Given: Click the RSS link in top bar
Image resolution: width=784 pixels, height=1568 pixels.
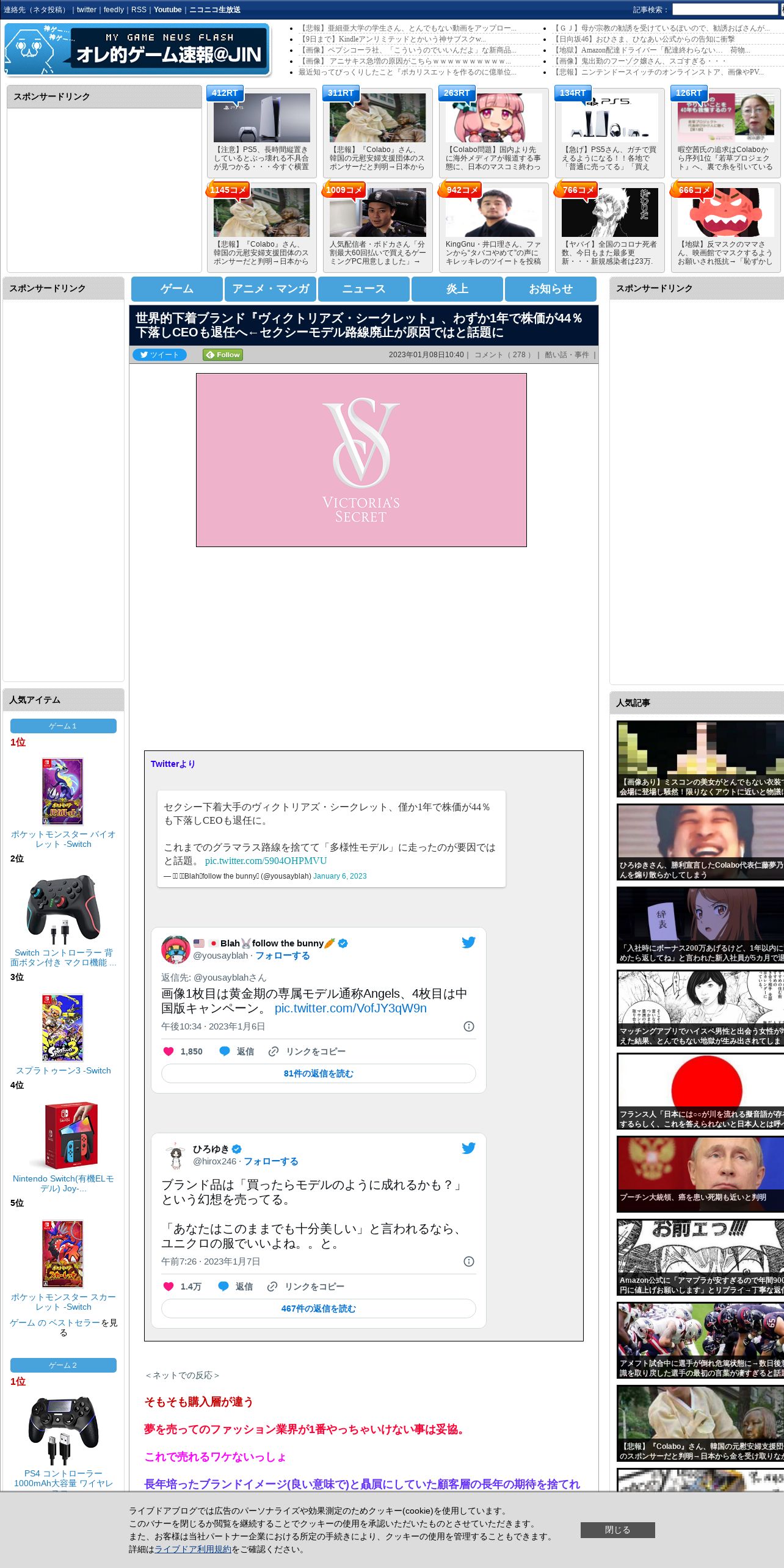Looking at the screenshot, I should 139,10.
